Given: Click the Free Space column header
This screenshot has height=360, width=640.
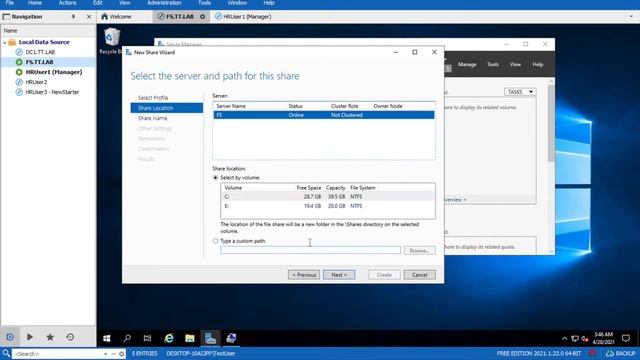Looking at the screenshot, I should tap(309, 188).
